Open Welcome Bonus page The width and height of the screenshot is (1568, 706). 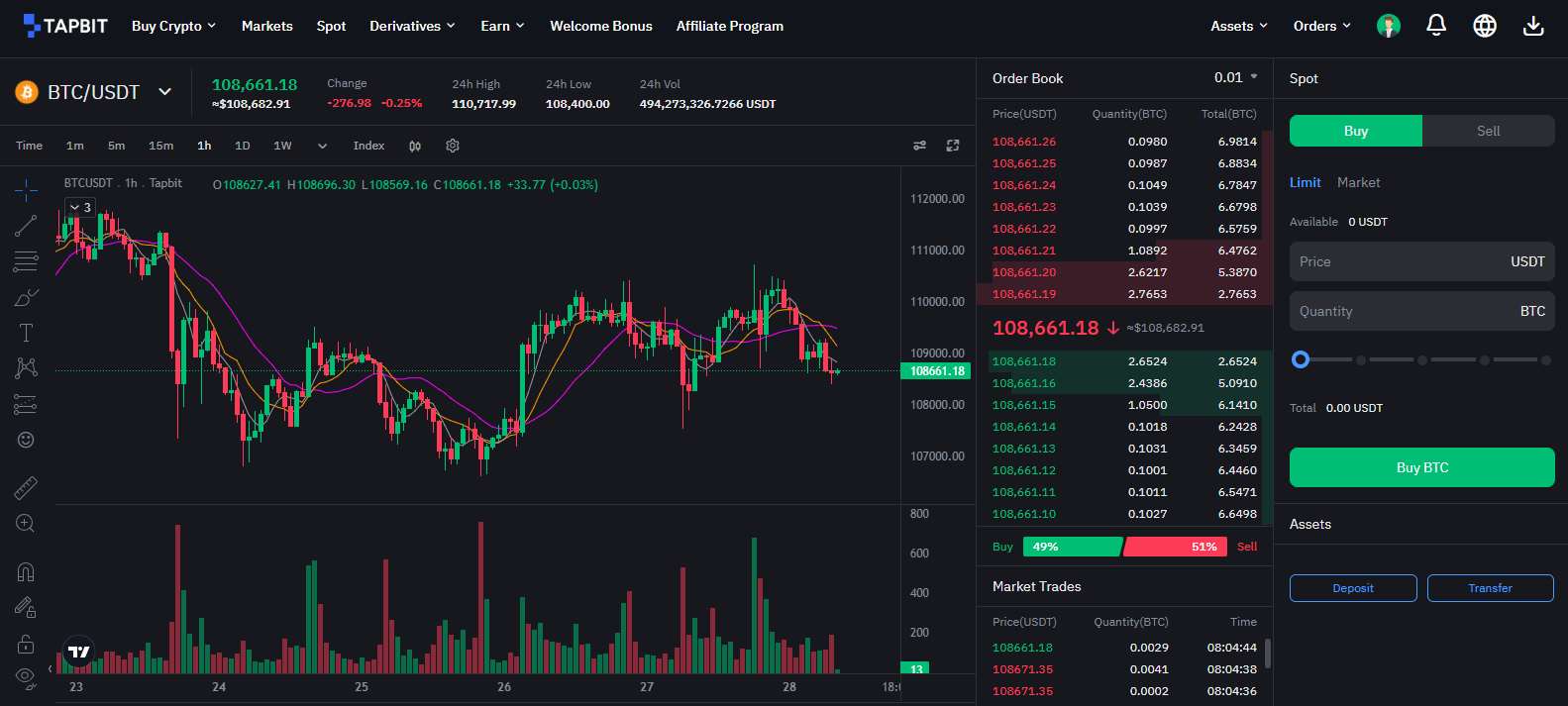point(601,26)
